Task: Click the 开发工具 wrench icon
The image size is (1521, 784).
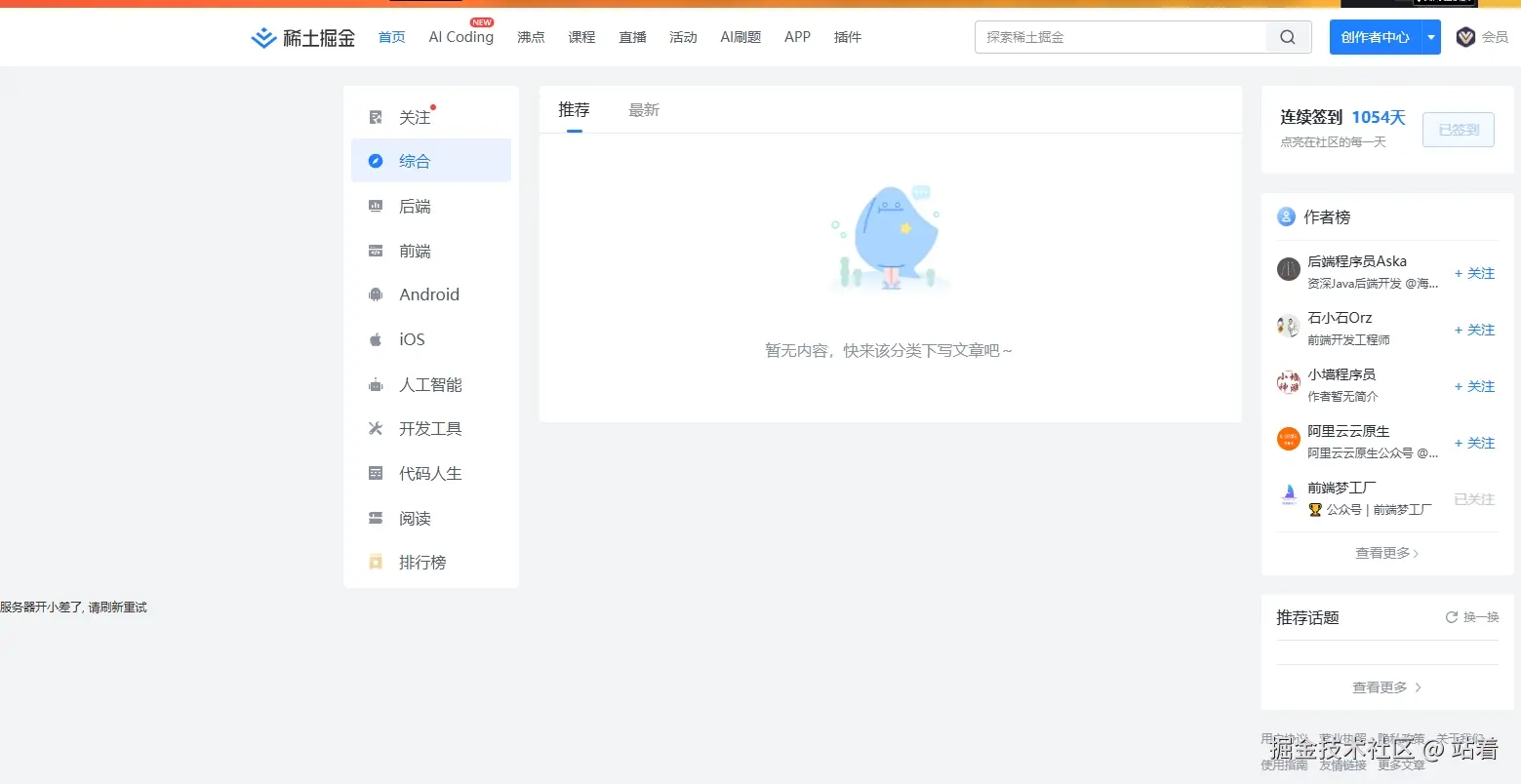Action: tap(376, 428)
